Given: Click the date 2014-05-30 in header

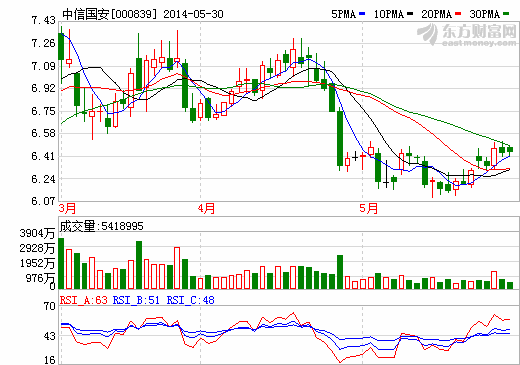Looking at the screenshot, I should click(x=193, y=14).
